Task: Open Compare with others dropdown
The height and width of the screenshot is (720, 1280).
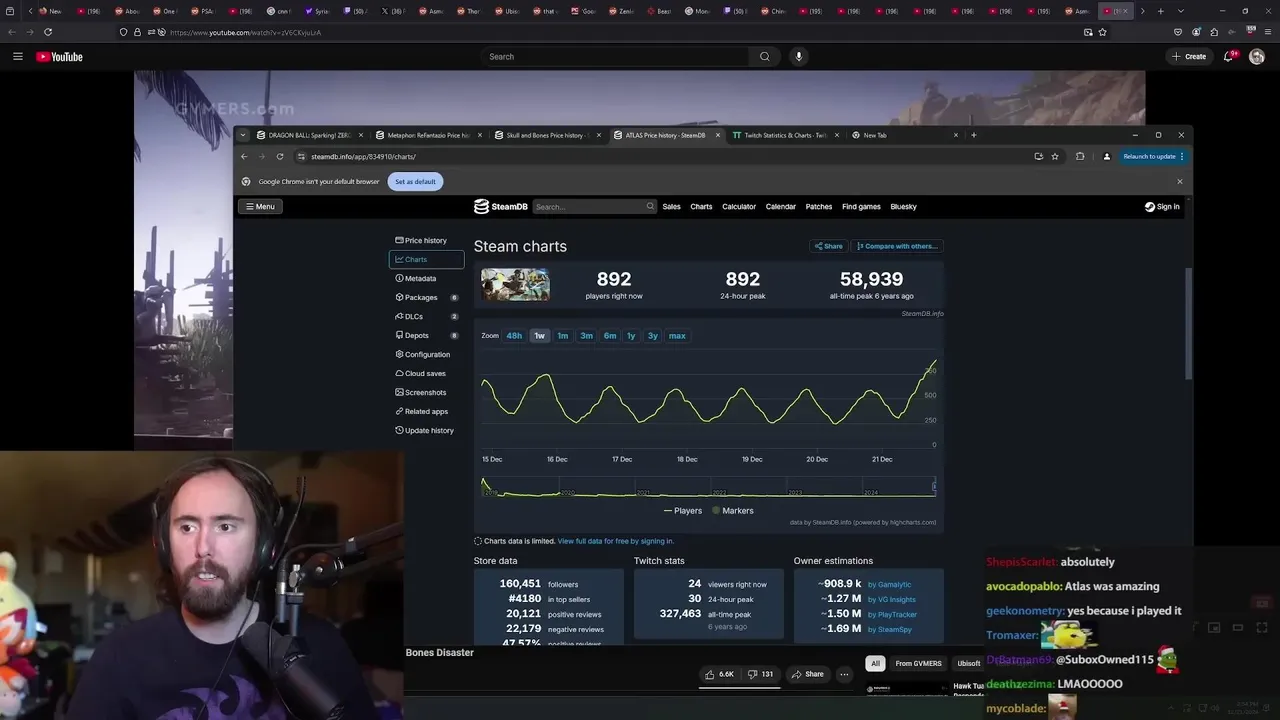Action: point(897,246)
